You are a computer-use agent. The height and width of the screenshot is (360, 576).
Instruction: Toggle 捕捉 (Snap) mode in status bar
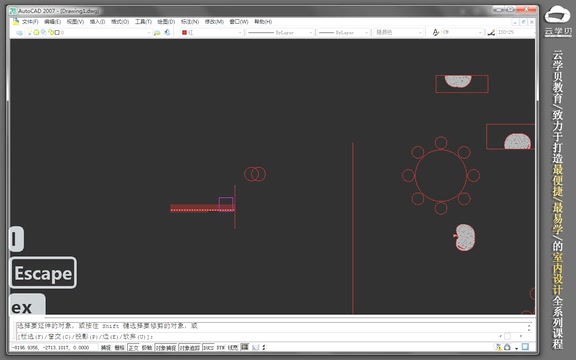pyautogui.click(x=106, y=348)
